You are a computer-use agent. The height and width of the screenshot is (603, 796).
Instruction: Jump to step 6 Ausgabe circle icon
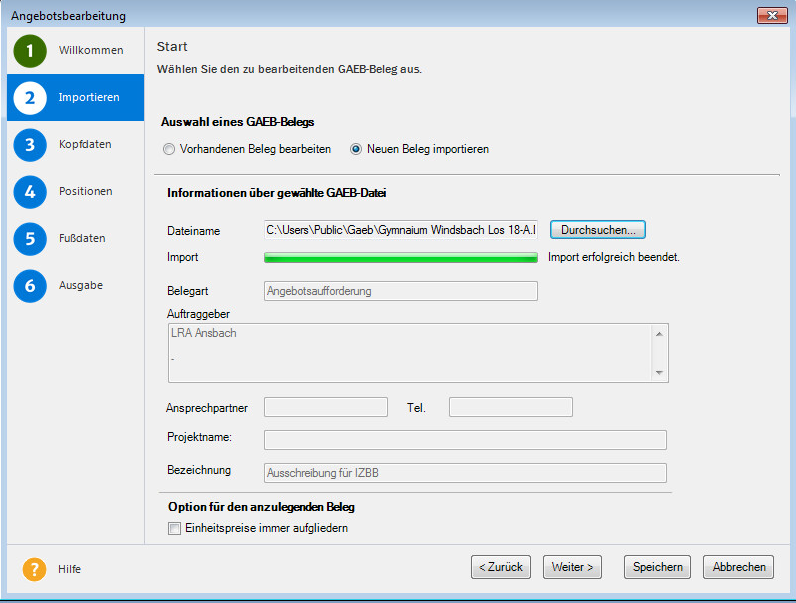coord(30,286)
